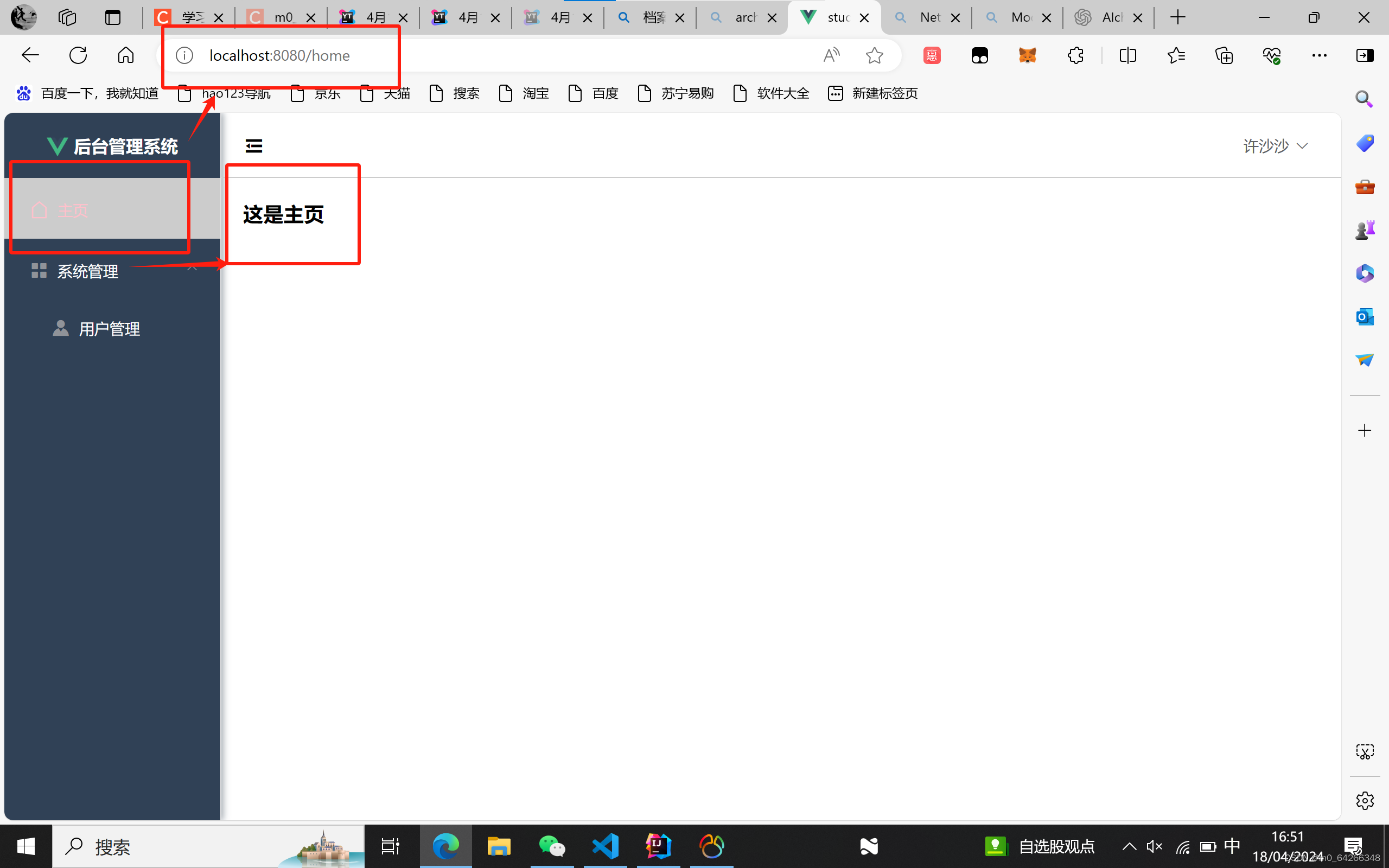The image size is (1389, 868).
Task: Open the Outlook sidebar icon
Action: click(x=1365, y=317)
